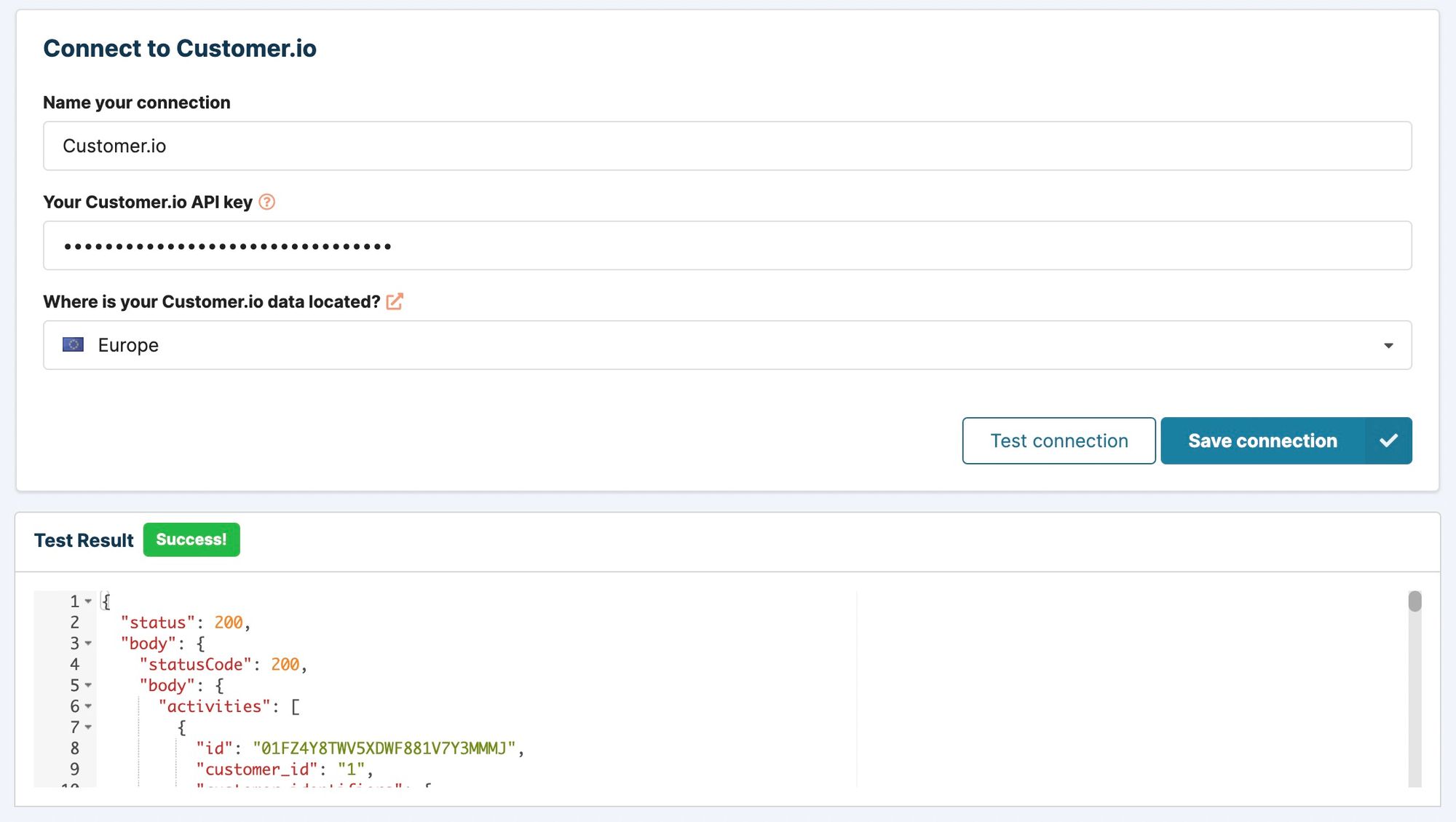Collapse the activity object at line 7
Image resolution: width=1456 pixels, height=822 pixels.
(88, 727)
